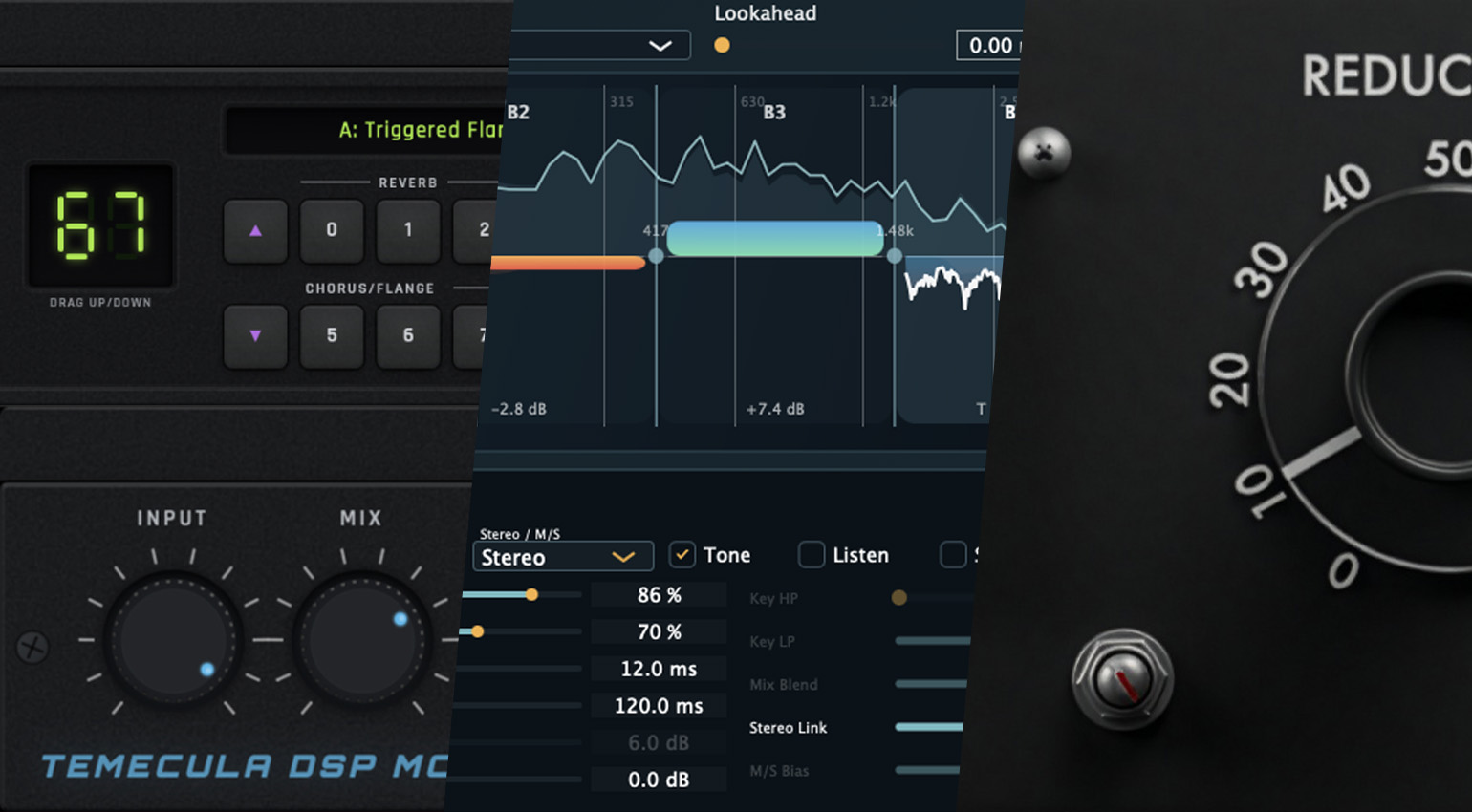The height and width of the screenshot is (812, 1472).
Task: Click the purple up arrow preset button
Action: pyautogui.click(x=255, y=230)
